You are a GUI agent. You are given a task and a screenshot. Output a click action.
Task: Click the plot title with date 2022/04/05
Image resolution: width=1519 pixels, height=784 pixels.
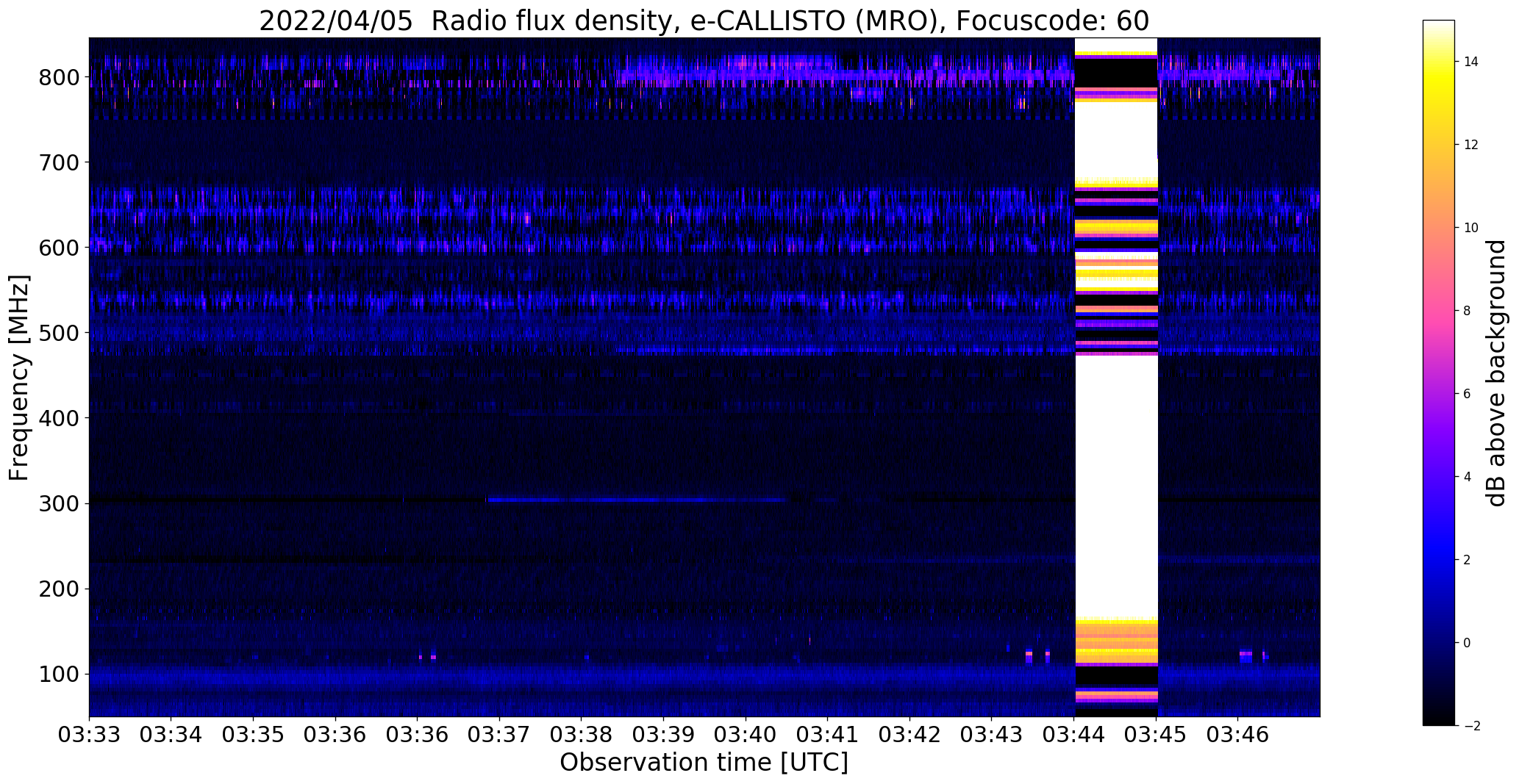pyautogui.click(x=704, y=21)
